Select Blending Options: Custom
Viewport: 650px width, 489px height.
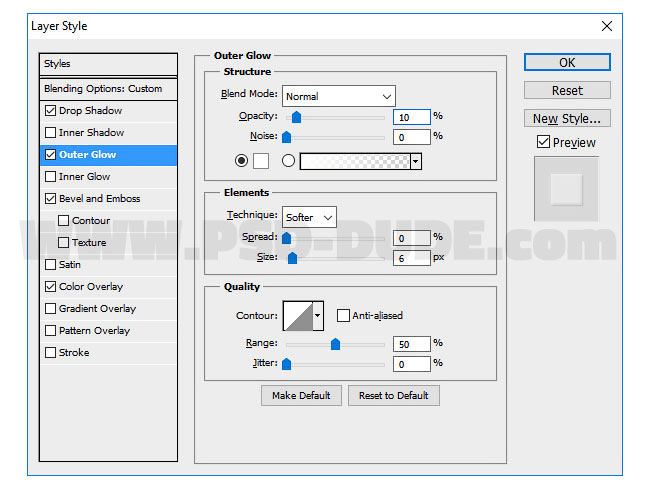click(x=109, y=89)
